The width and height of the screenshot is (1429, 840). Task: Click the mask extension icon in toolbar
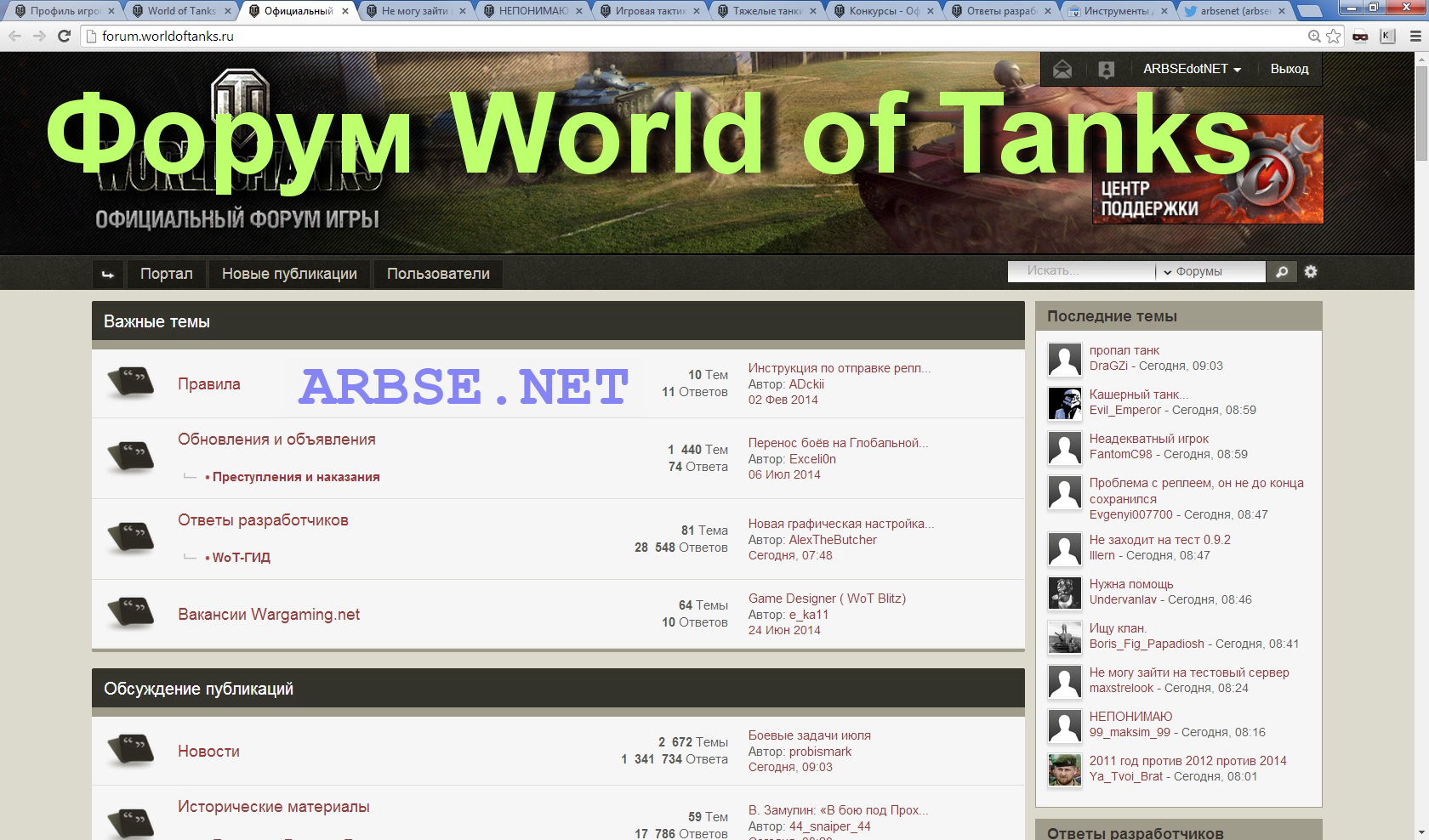pos(1360,36)
